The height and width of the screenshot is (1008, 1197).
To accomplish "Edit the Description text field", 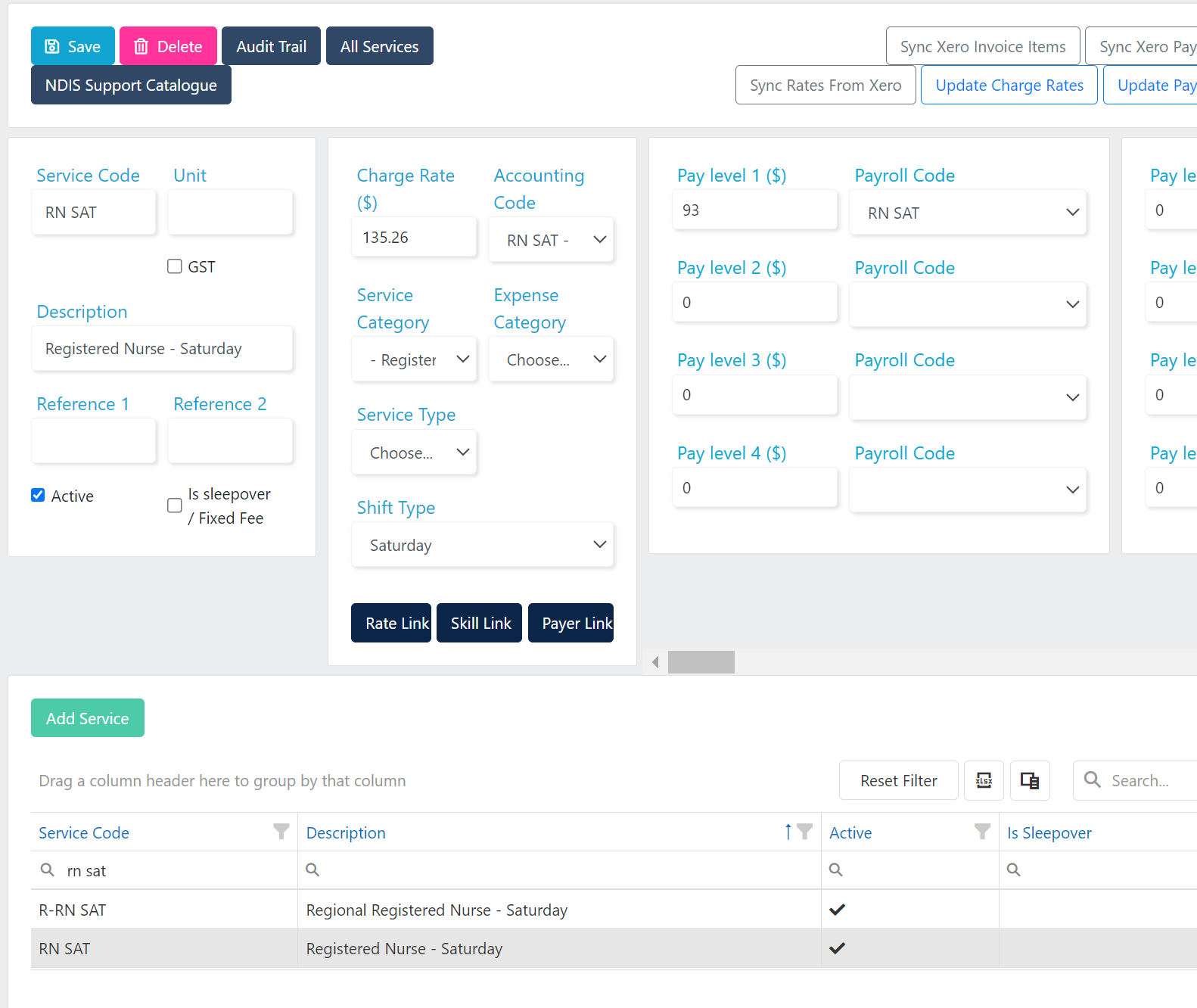I will [162, 349].
